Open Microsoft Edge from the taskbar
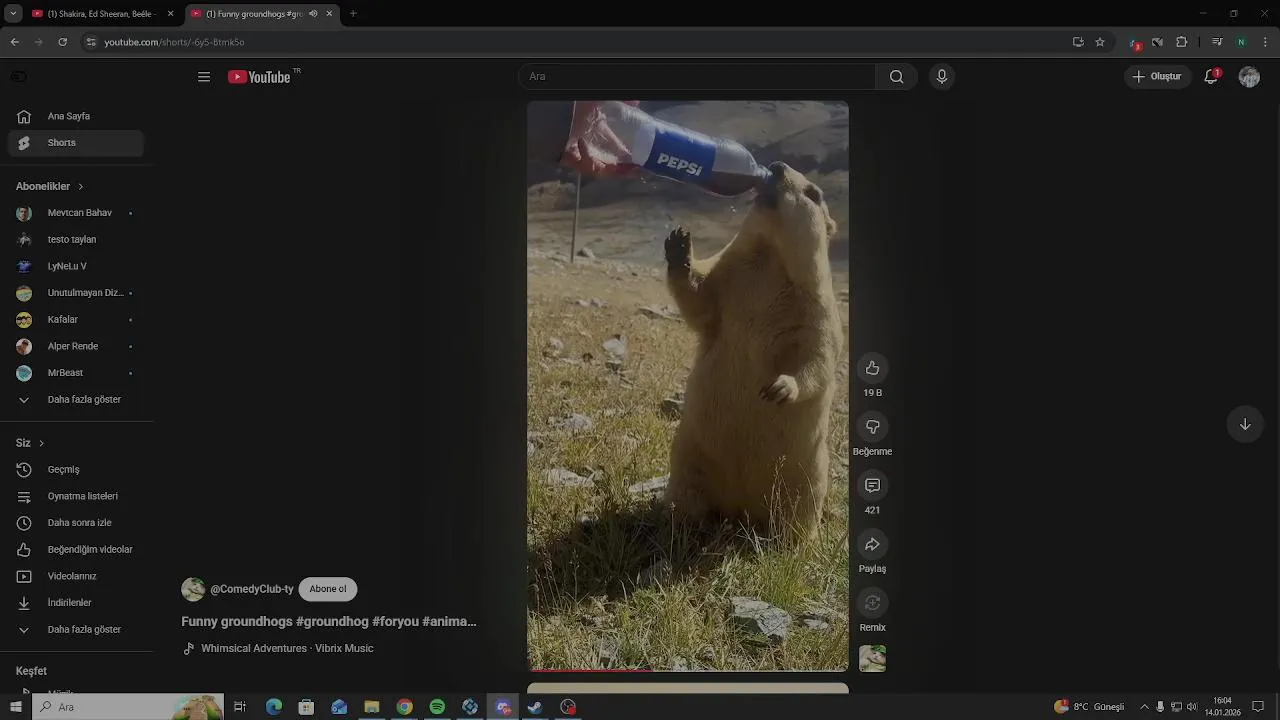1280x720 pixels. [273, 707]
